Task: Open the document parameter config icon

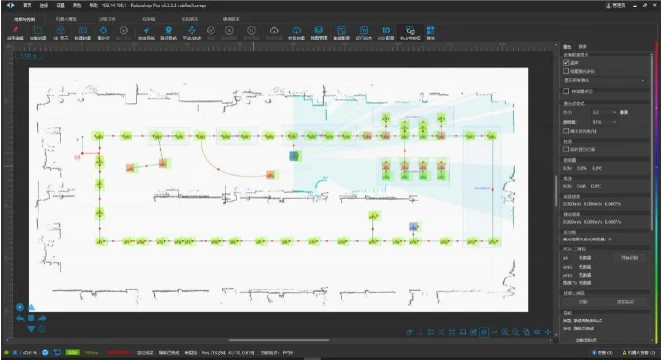Action: (341, 30)
